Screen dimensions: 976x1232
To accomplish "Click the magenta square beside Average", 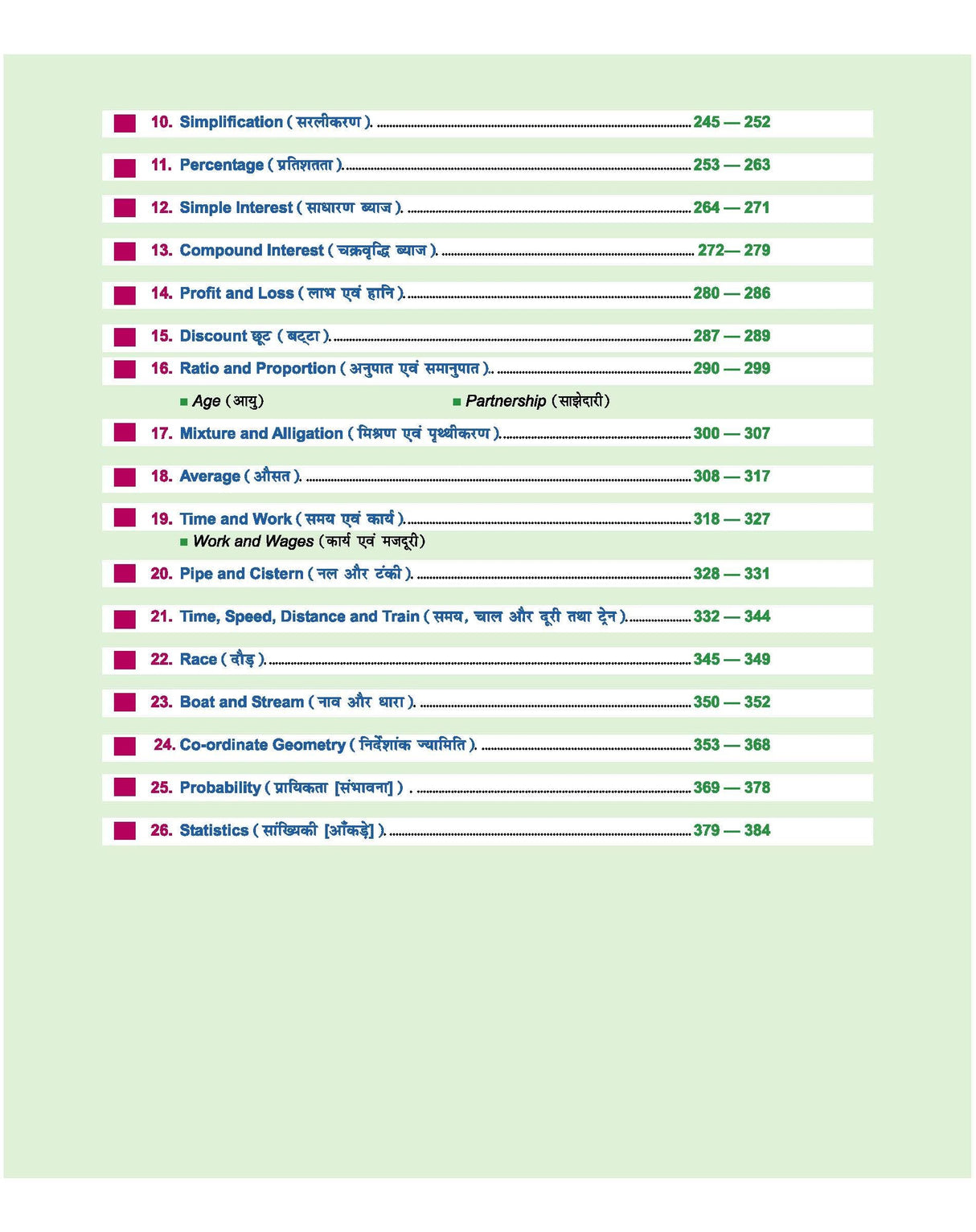I will (x=125, y=477).
